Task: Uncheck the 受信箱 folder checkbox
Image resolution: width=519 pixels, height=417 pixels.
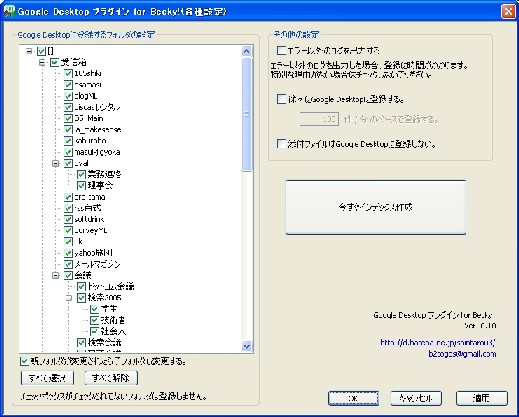Action: tap(54, 62)
